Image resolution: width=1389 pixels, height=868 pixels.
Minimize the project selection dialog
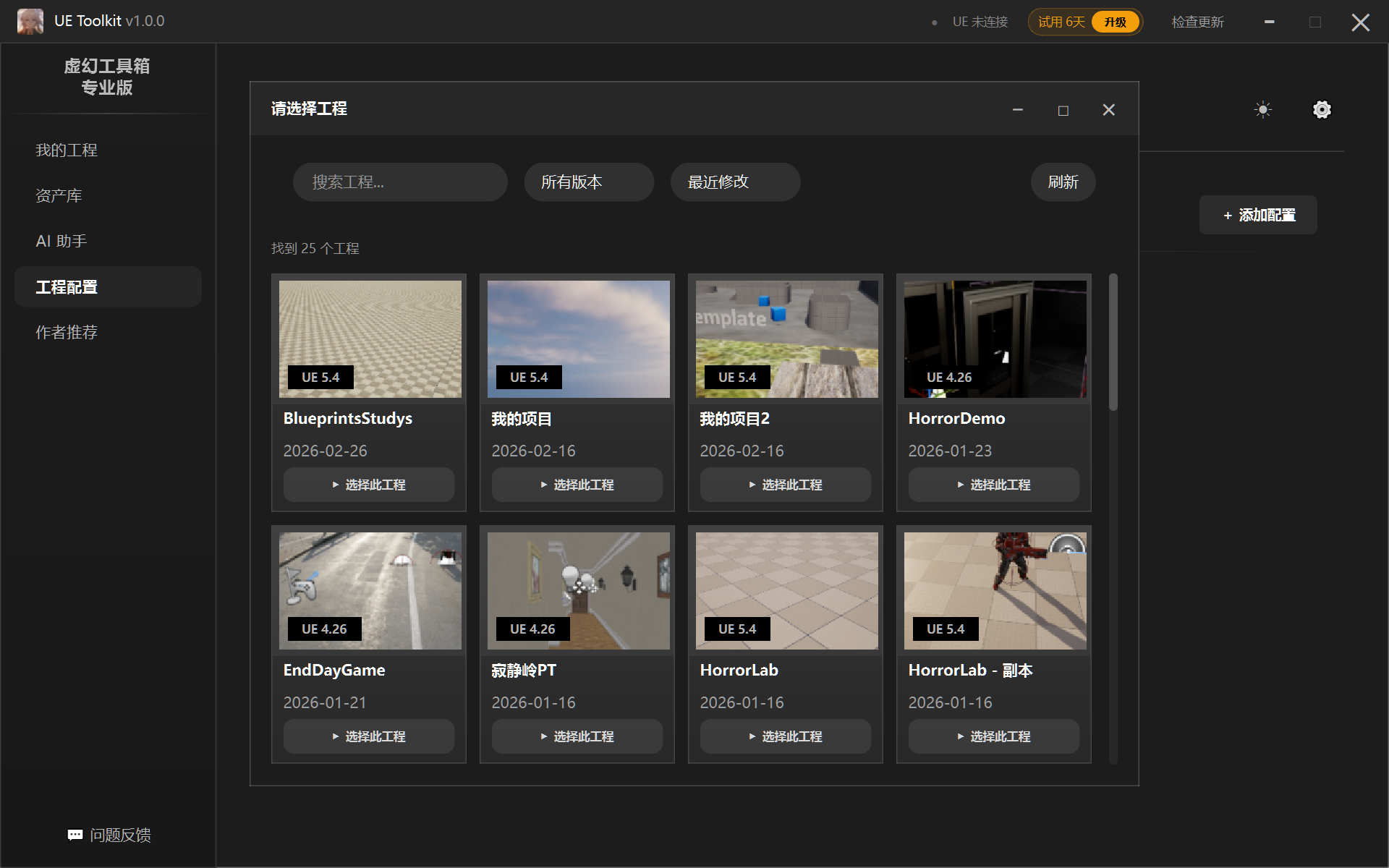(x=1017, y=110)
